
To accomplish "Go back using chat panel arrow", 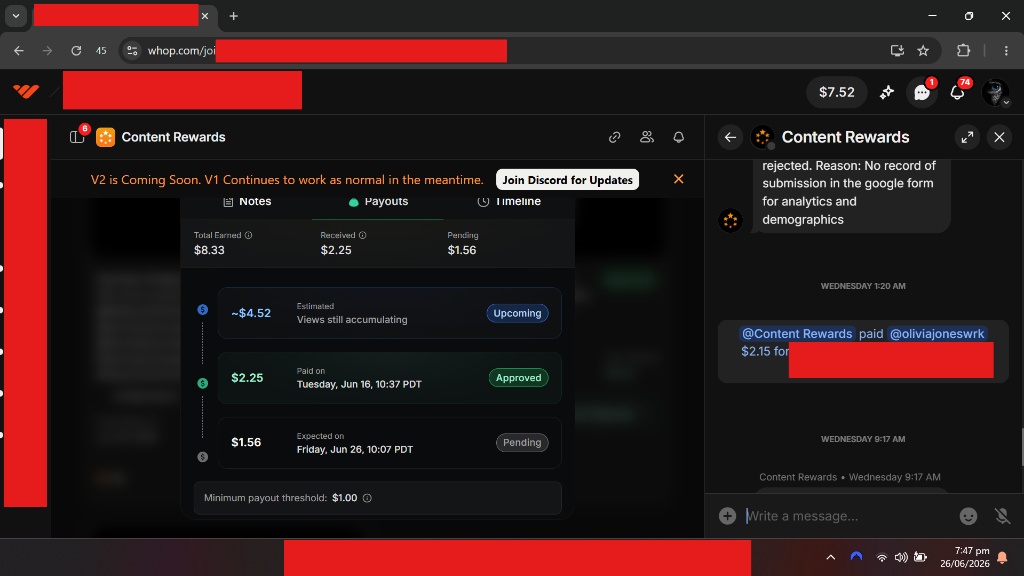I will [730, 137].
